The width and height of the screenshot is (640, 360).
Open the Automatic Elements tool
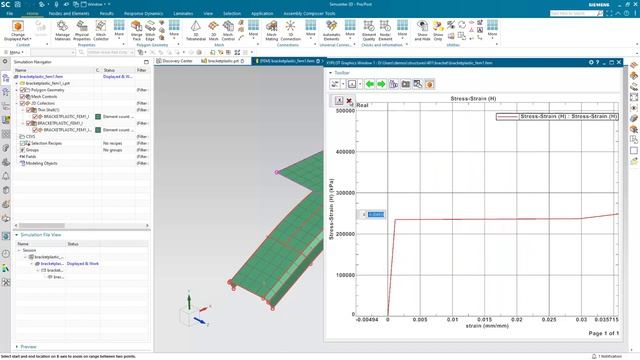click(331, 31)
